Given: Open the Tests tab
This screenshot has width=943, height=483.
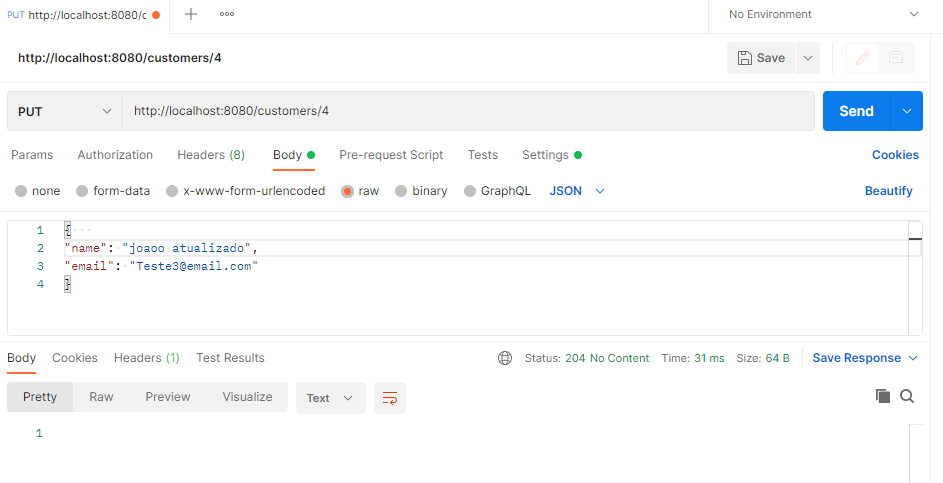Looking at the screenshot, I should [482, 155].
